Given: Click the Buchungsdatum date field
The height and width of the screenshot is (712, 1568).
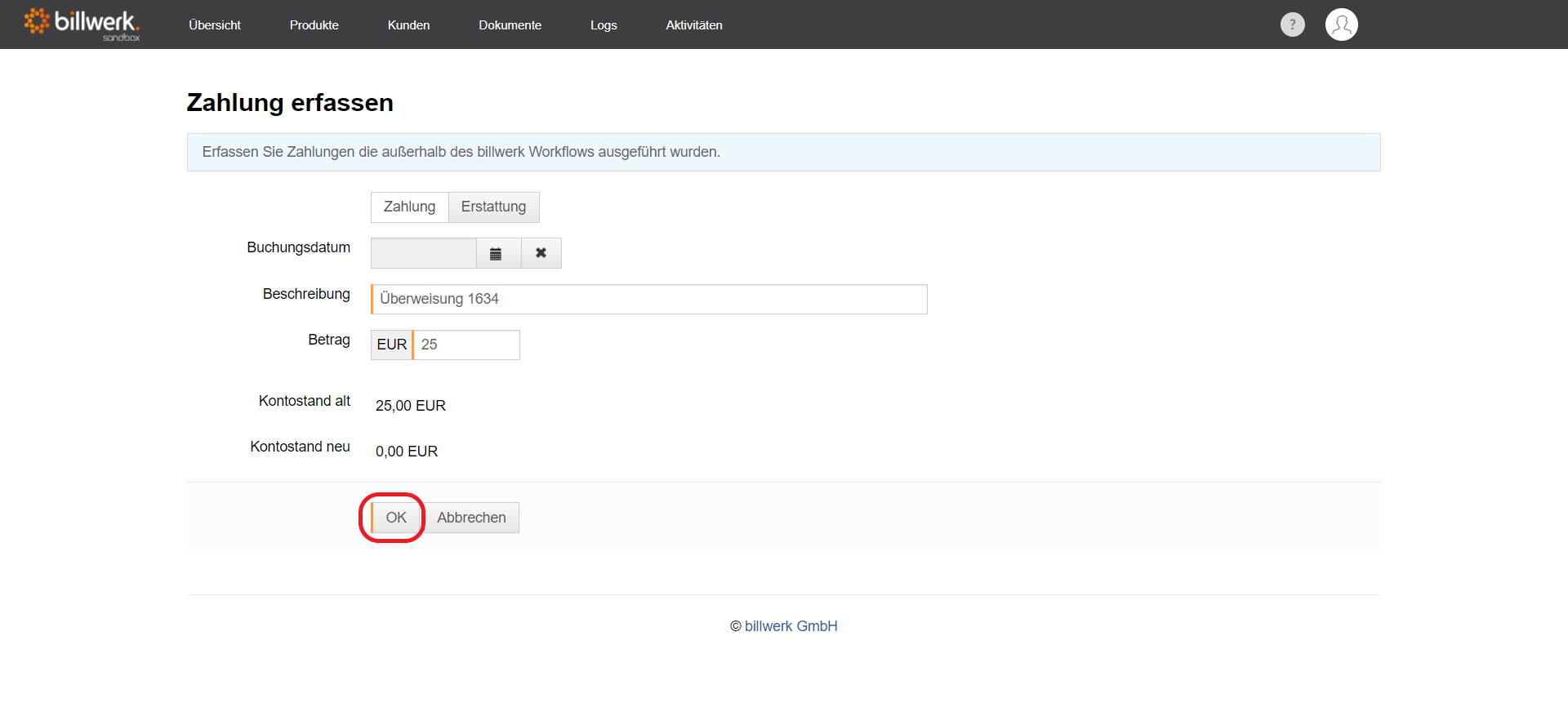Looking at the screenshot, I should pos(424,253).
